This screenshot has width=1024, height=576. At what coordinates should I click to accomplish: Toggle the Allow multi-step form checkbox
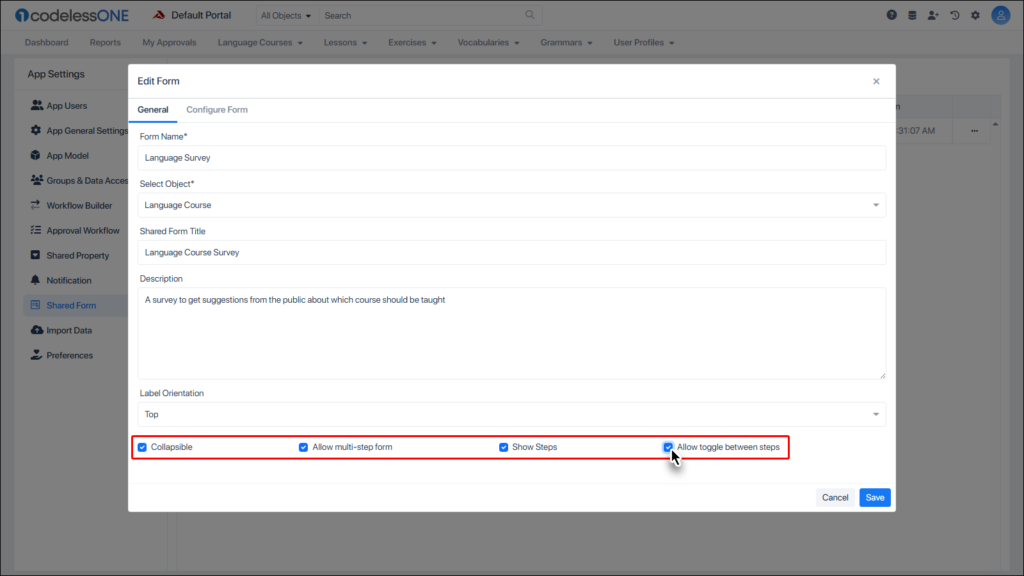303,447
